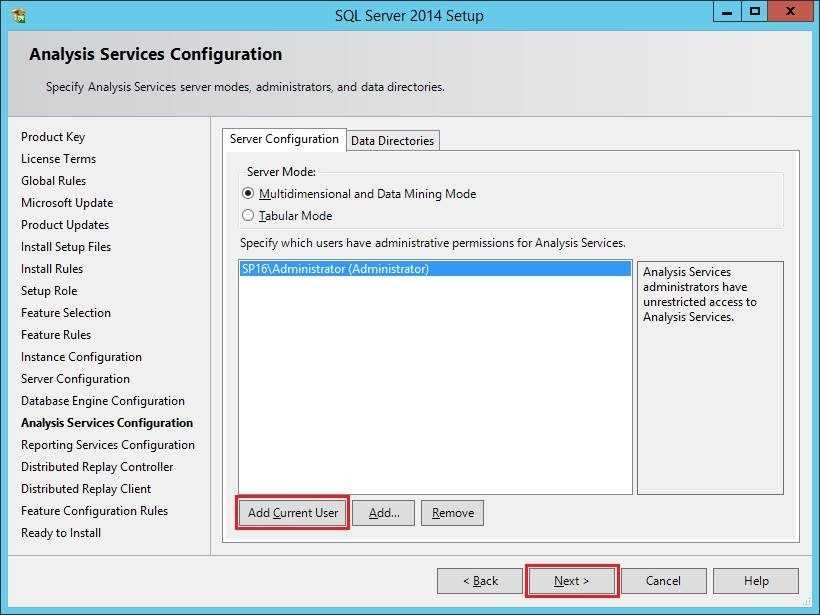The image size is (820, 615).
Task: Click Product Updates step in sidebar
Action: (65, 225)
